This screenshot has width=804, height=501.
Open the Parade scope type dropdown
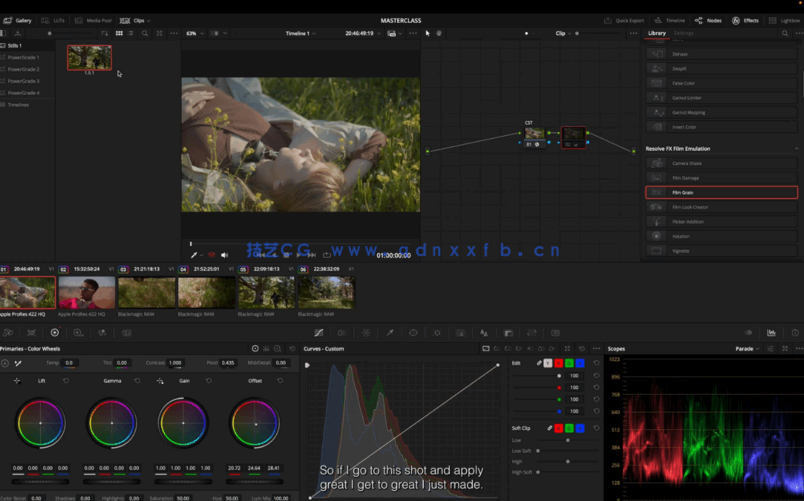747,349
